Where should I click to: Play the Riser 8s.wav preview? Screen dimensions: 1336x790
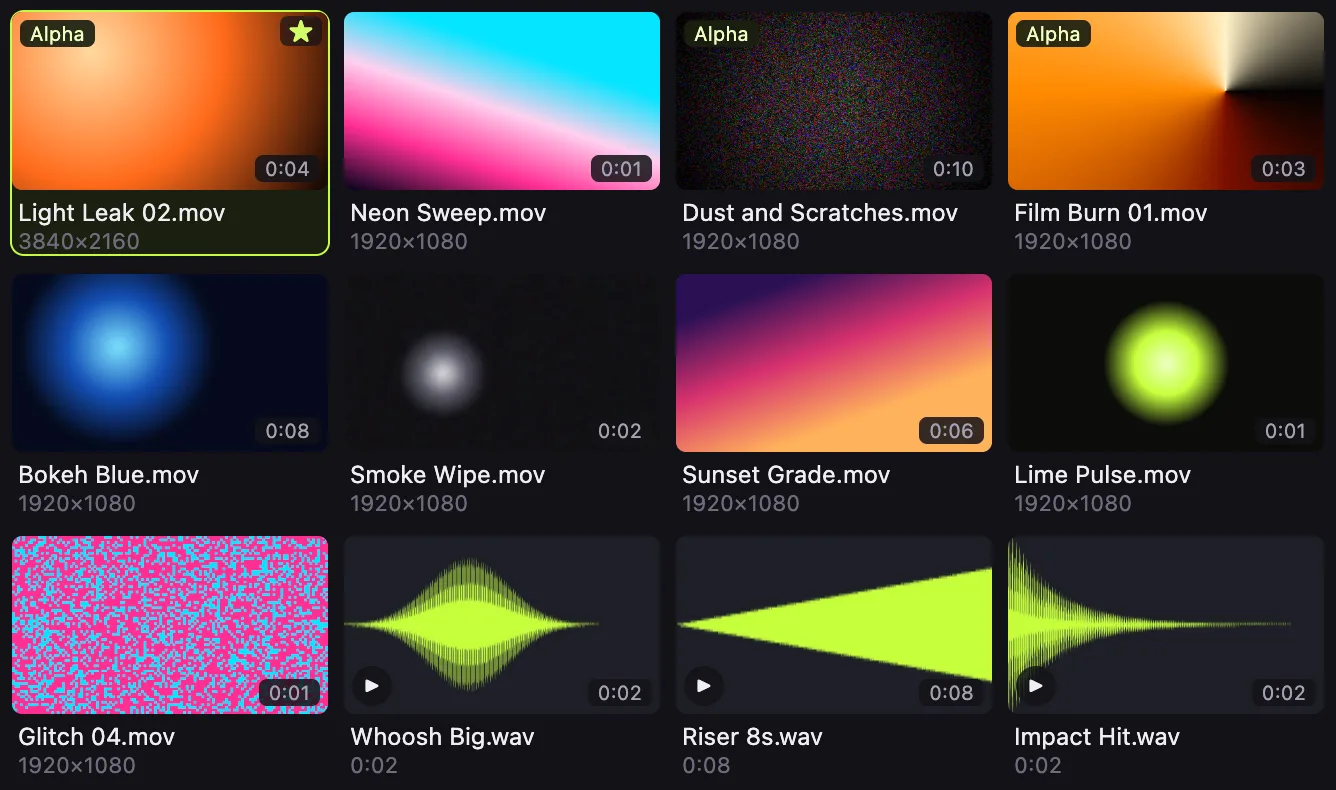tap(704, 686)
